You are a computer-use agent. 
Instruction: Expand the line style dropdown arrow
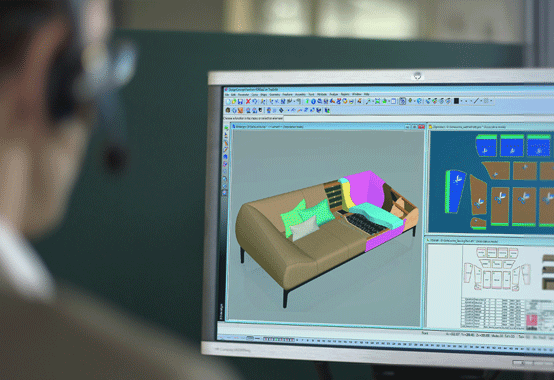(481, 102)
